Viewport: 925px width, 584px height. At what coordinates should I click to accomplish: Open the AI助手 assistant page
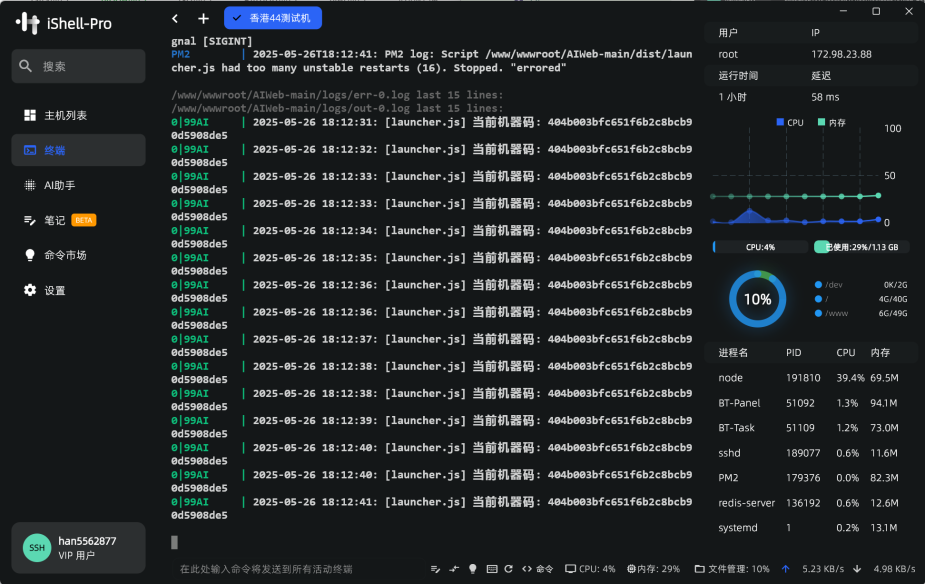click(x=78, y=185)
